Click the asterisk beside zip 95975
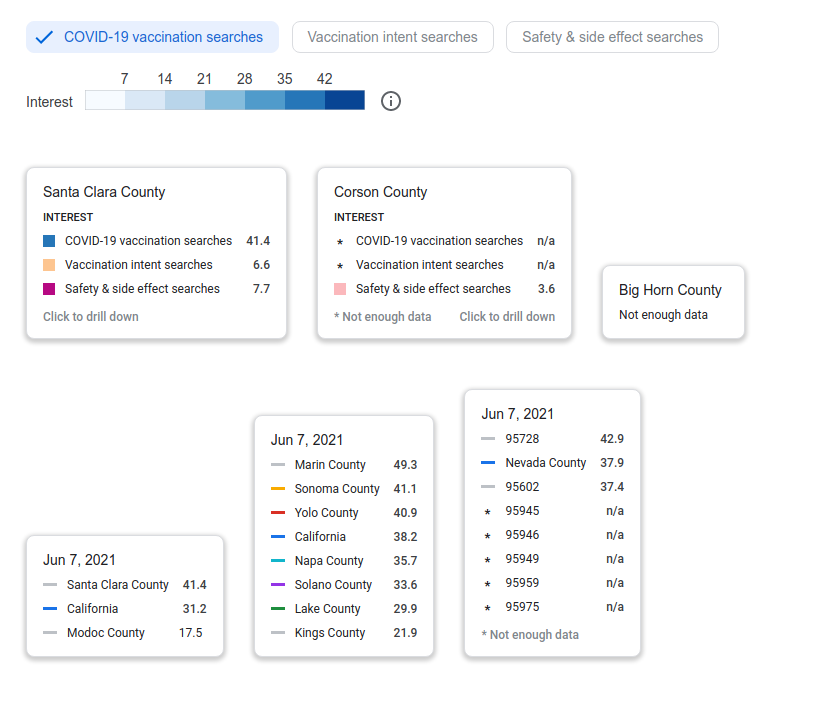The width and height of the screenshot is (816, 702). coord(488,607)
